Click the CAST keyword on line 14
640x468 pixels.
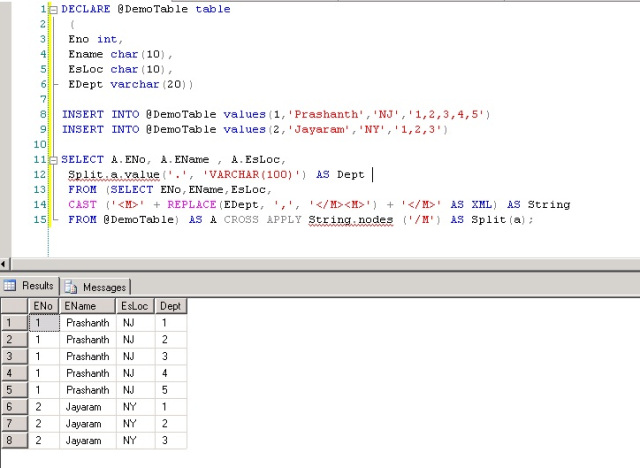tap(82, 204)
